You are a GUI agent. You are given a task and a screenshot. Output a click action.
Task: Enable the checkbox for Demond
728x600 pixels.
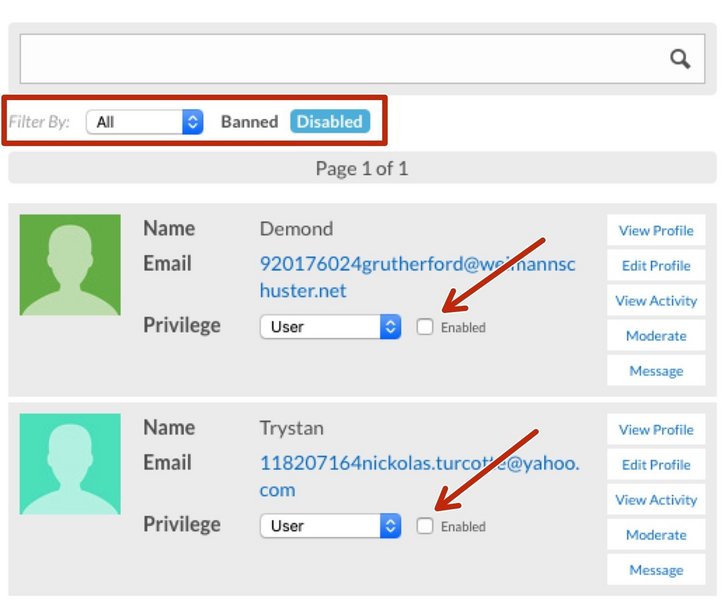[x=425, y=327]
